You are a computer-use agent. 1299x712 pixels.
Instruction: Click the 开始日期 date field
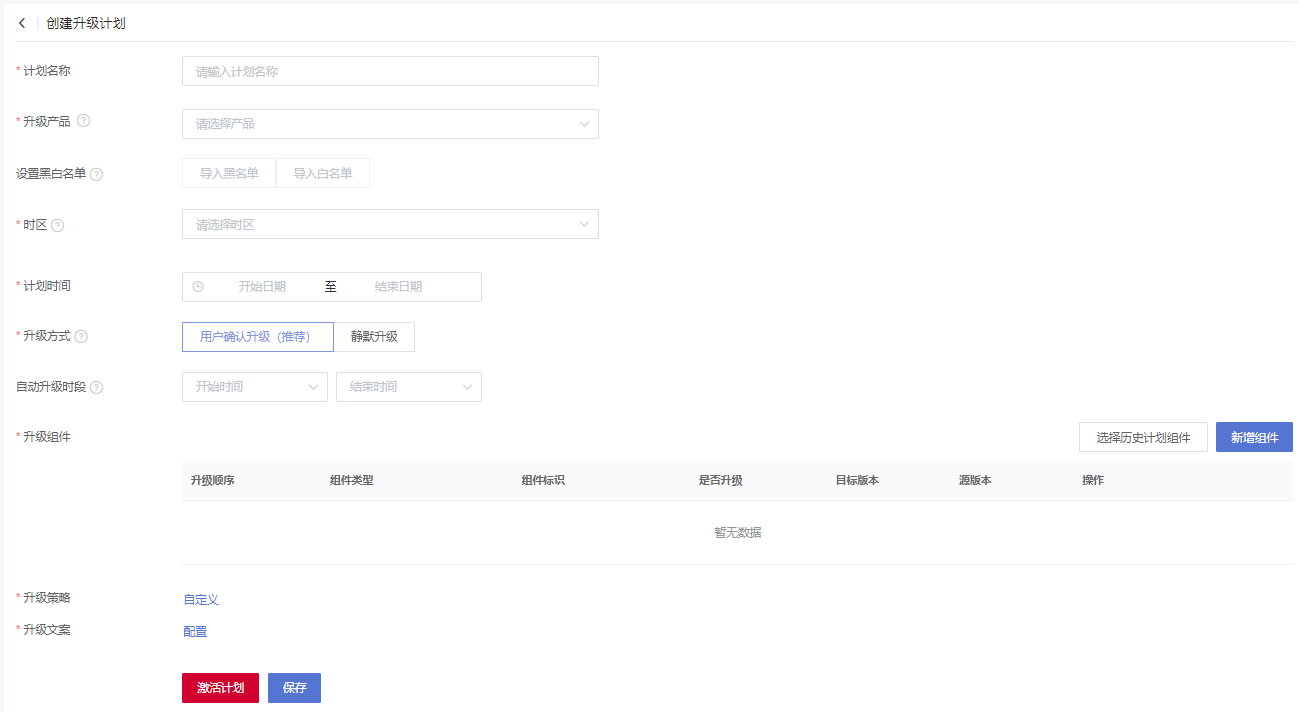(262, 287)
